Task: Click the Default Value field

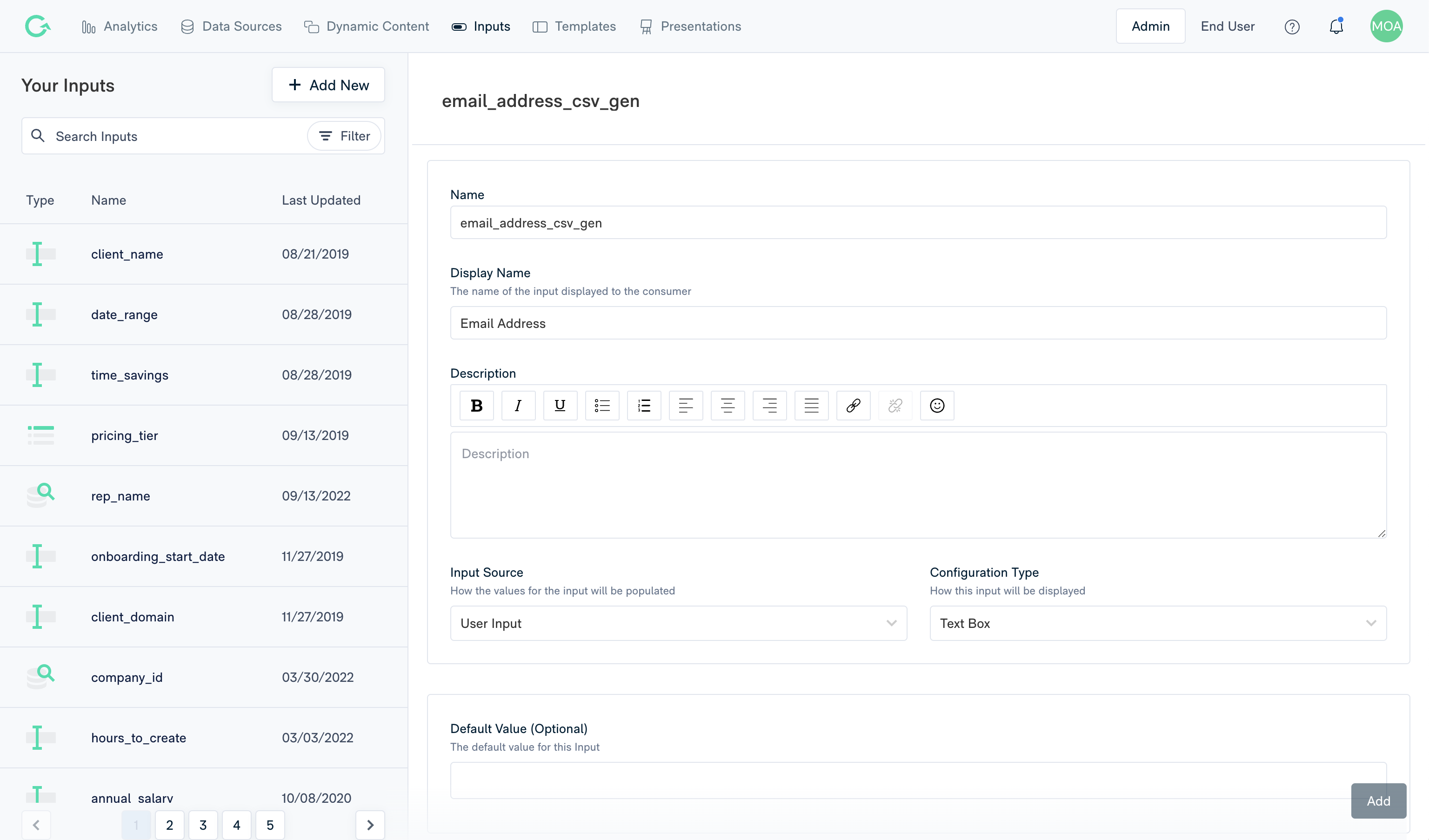Action: click(x=918, y=780)
